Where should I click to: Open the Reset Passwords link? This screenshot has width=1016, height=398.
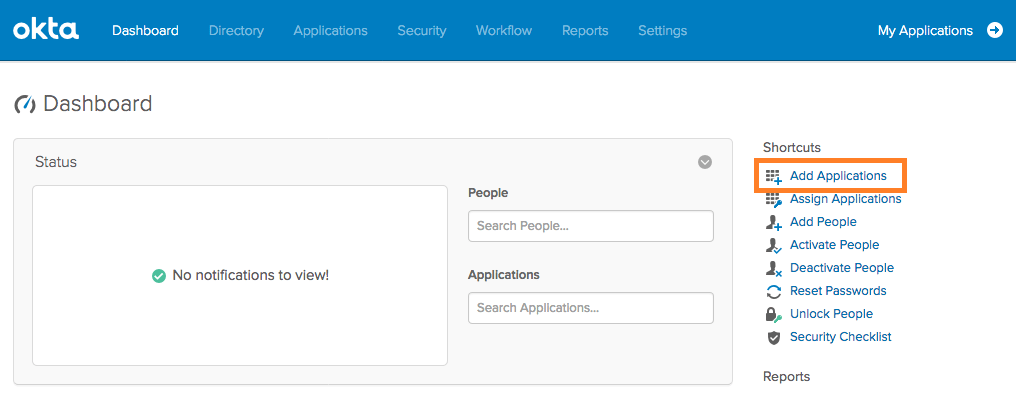(838, 291)
